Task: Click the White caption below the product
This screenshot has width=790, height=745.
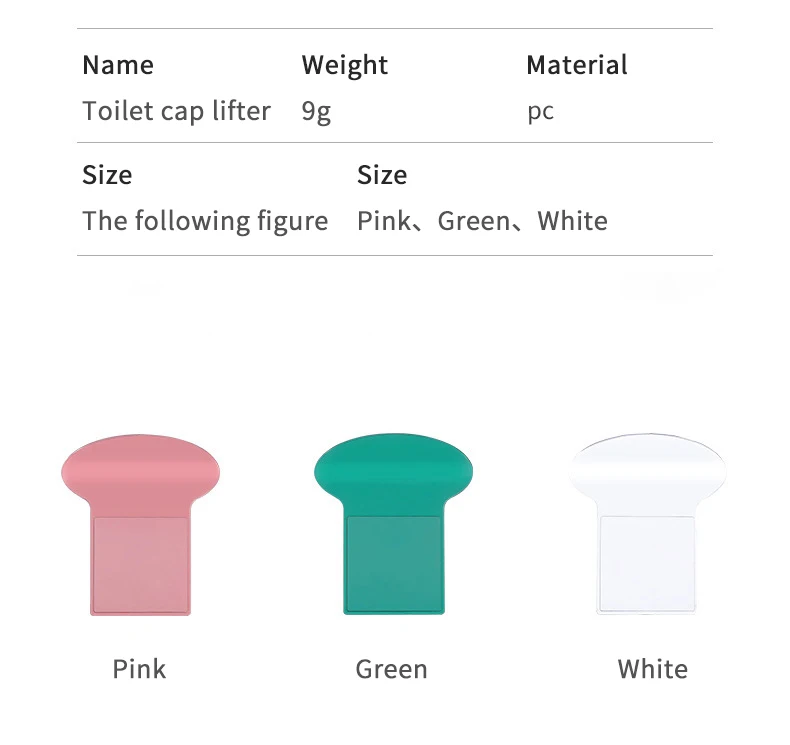Action: point(652,669)
